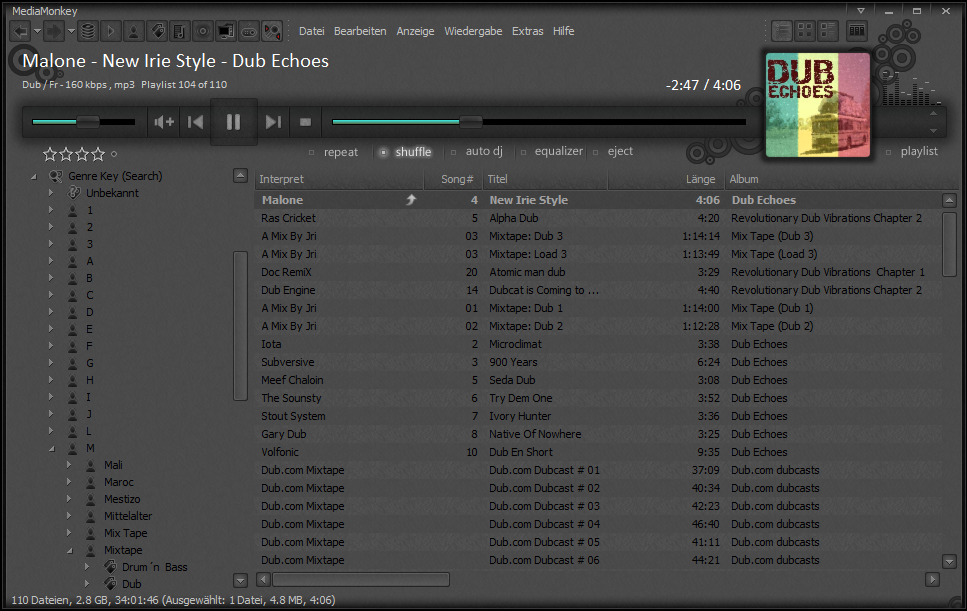Image resolution: width=967 pixels, height=611 pixels.
Task: Skip to the previous track
Action: (197, 122)
